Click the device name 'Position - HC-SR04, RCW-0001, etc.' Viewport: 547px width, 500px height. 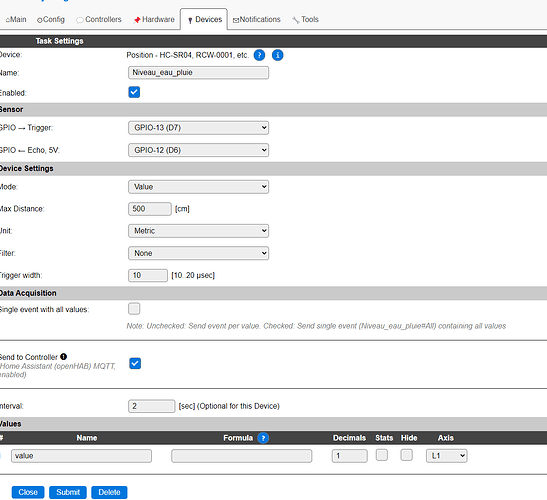click(x=188, y=55)
